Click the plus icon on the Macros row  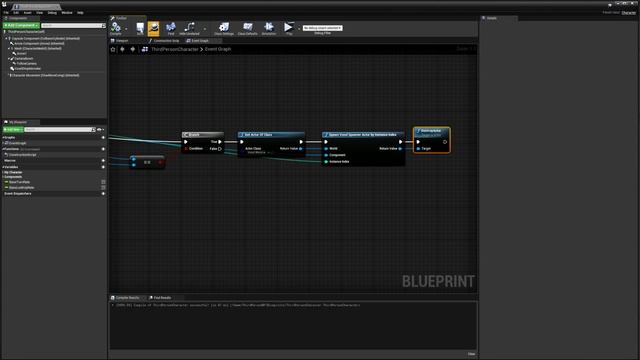point(103,160)
